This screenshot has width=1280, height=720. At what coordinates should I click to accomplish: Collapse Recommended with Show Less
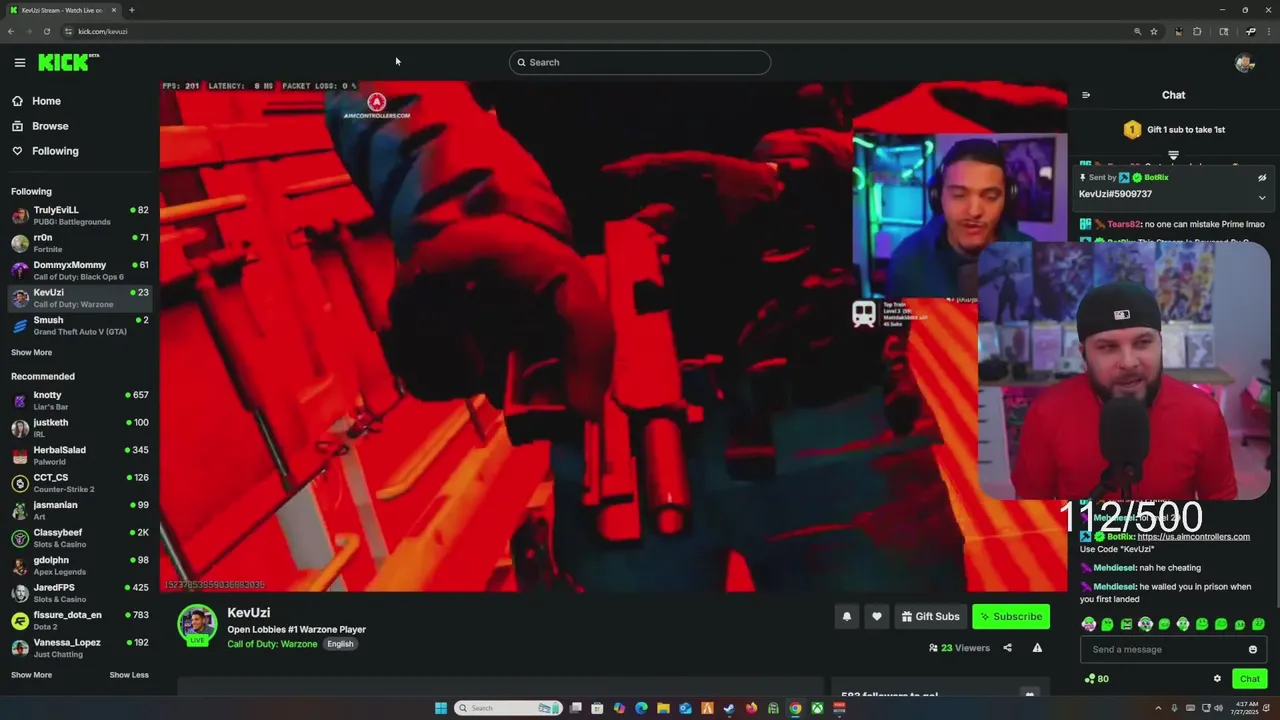tap(129, 675)
